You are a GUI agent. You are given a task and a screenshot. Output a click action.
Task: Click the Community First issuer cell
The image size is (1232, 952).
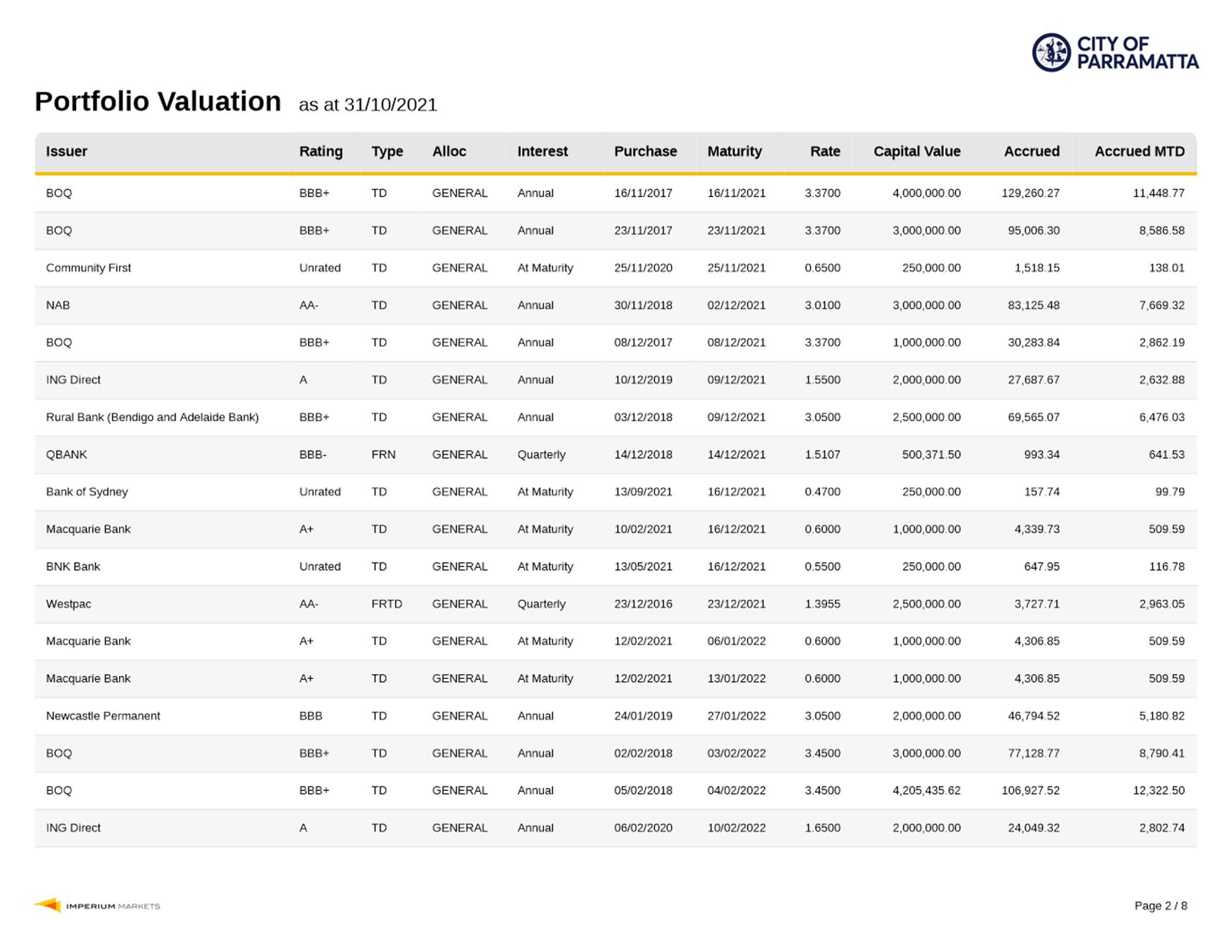pos(88,268)
